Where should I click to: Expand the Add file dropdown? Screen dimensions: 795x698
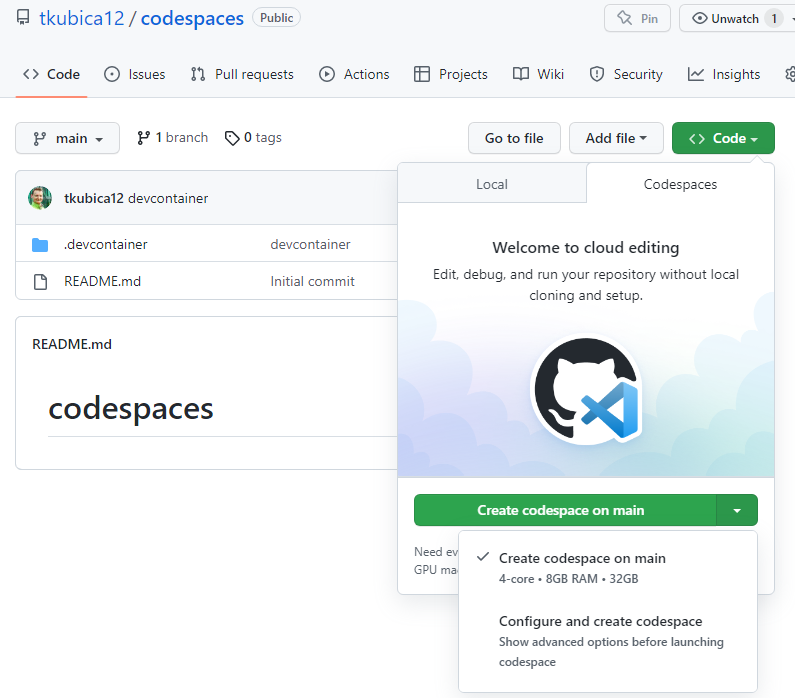(x=616, y=138)
